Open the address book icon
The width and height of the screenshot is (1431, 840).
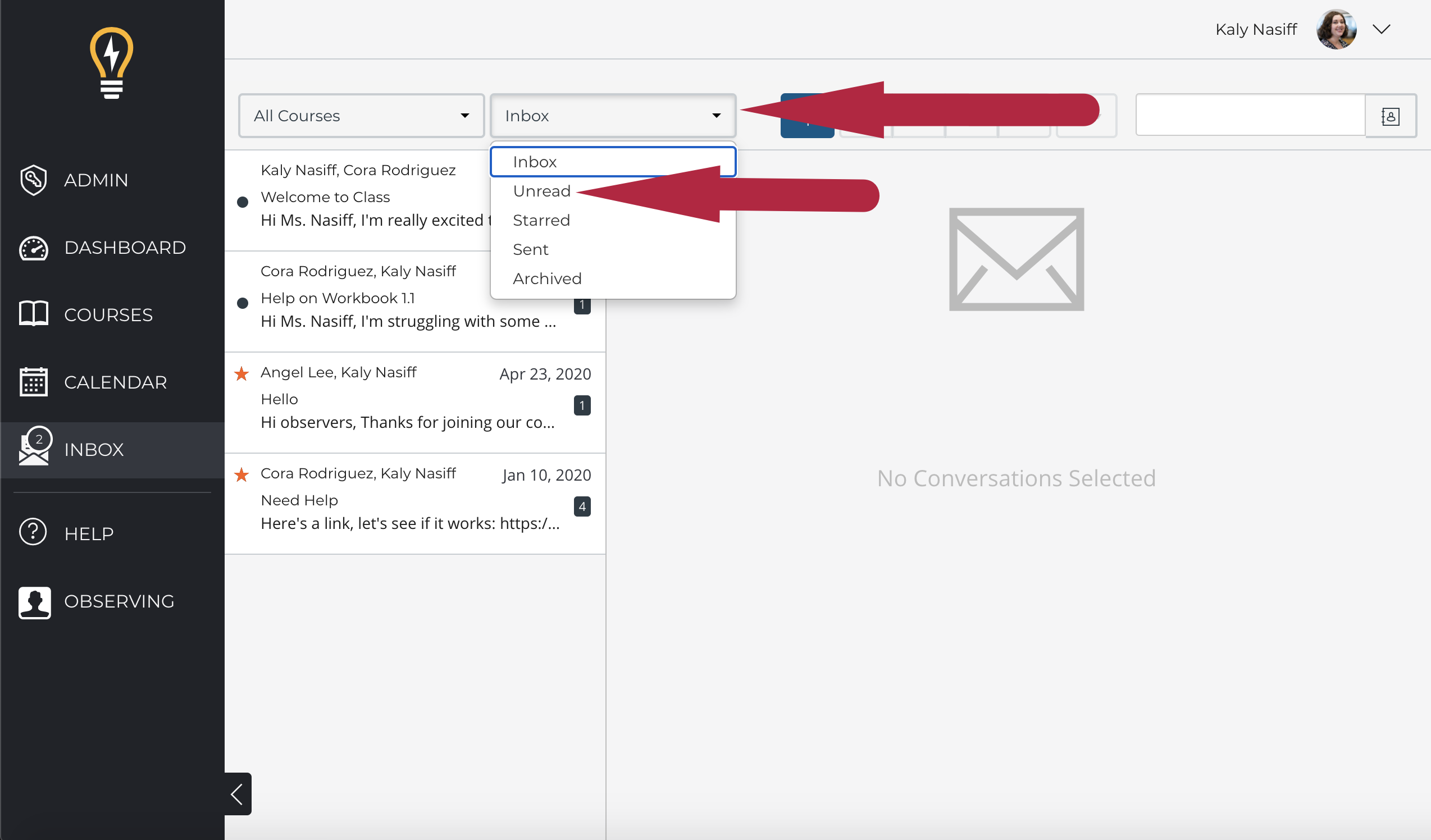tap(1390, 116)
